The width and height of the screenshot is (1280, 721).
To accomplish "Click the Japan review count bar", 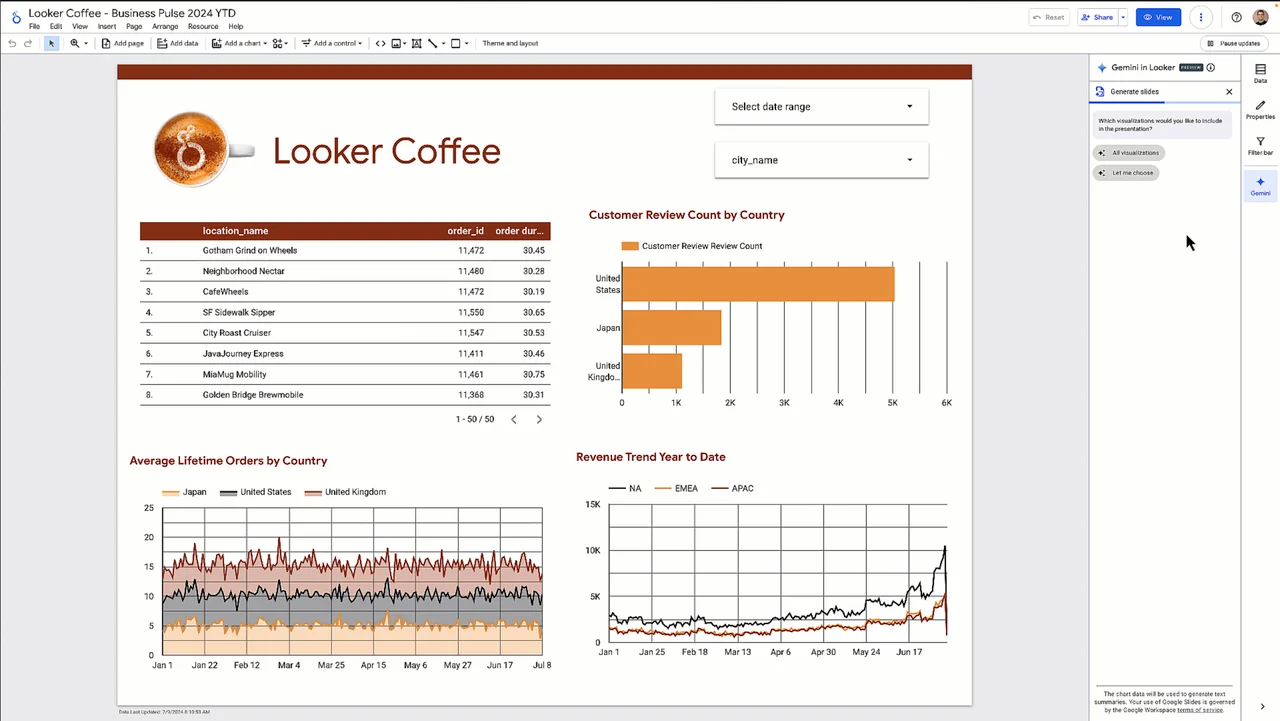I will [671, 327].
